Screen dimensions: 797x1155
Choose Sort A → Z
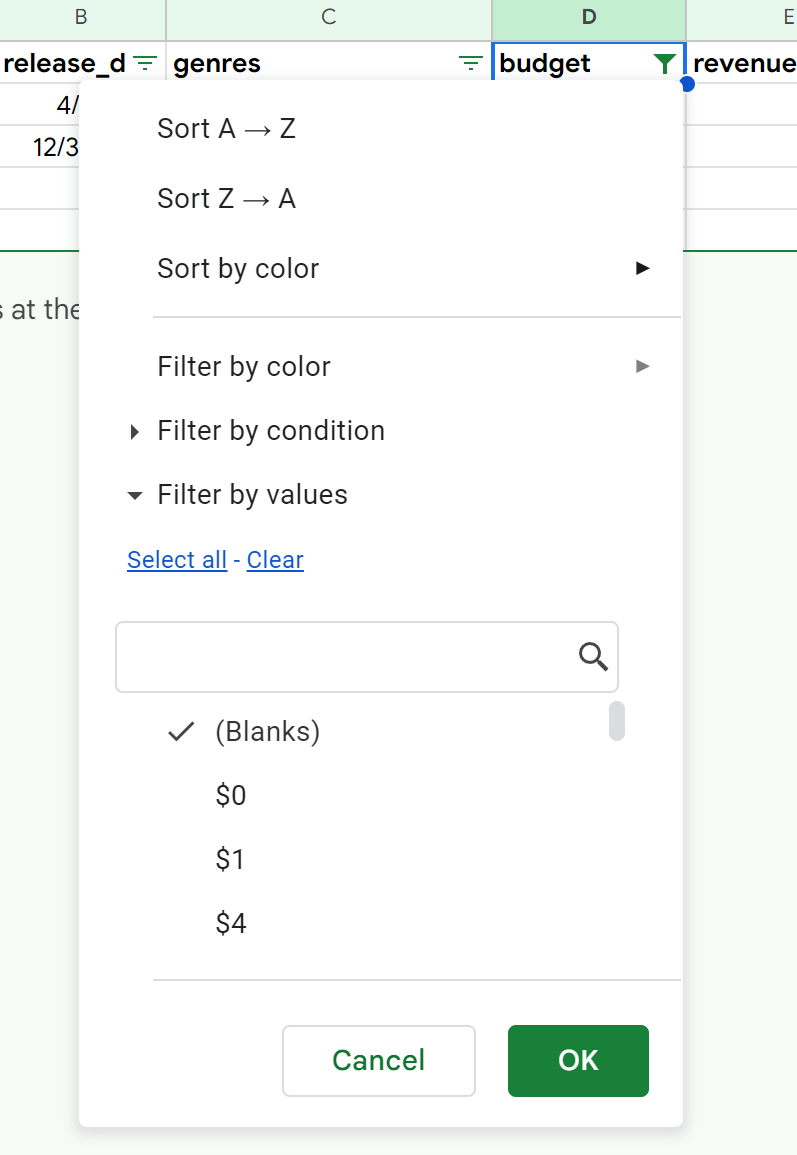pos(227,129)
